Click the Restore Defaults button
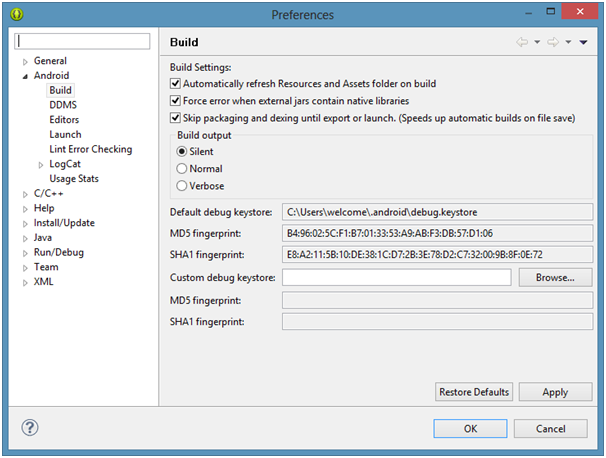 point(474,392)
